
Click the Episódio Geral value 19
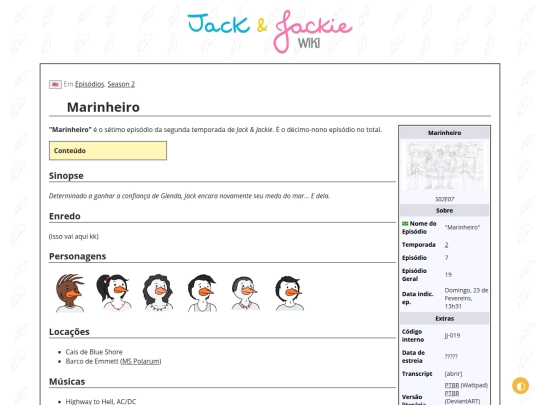(448, 274)
